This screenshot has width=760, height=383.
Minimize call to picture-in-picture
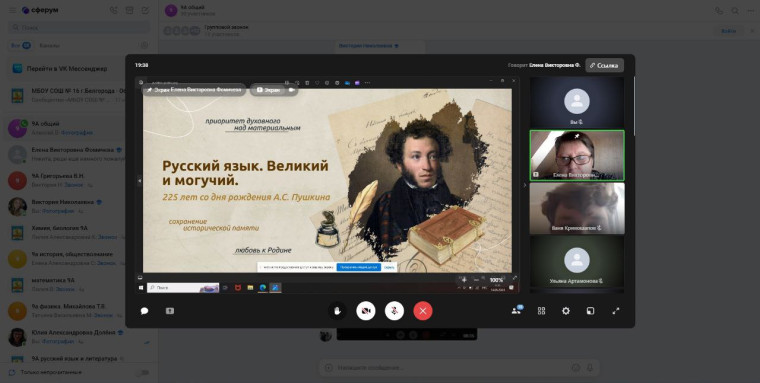point(590,311)
